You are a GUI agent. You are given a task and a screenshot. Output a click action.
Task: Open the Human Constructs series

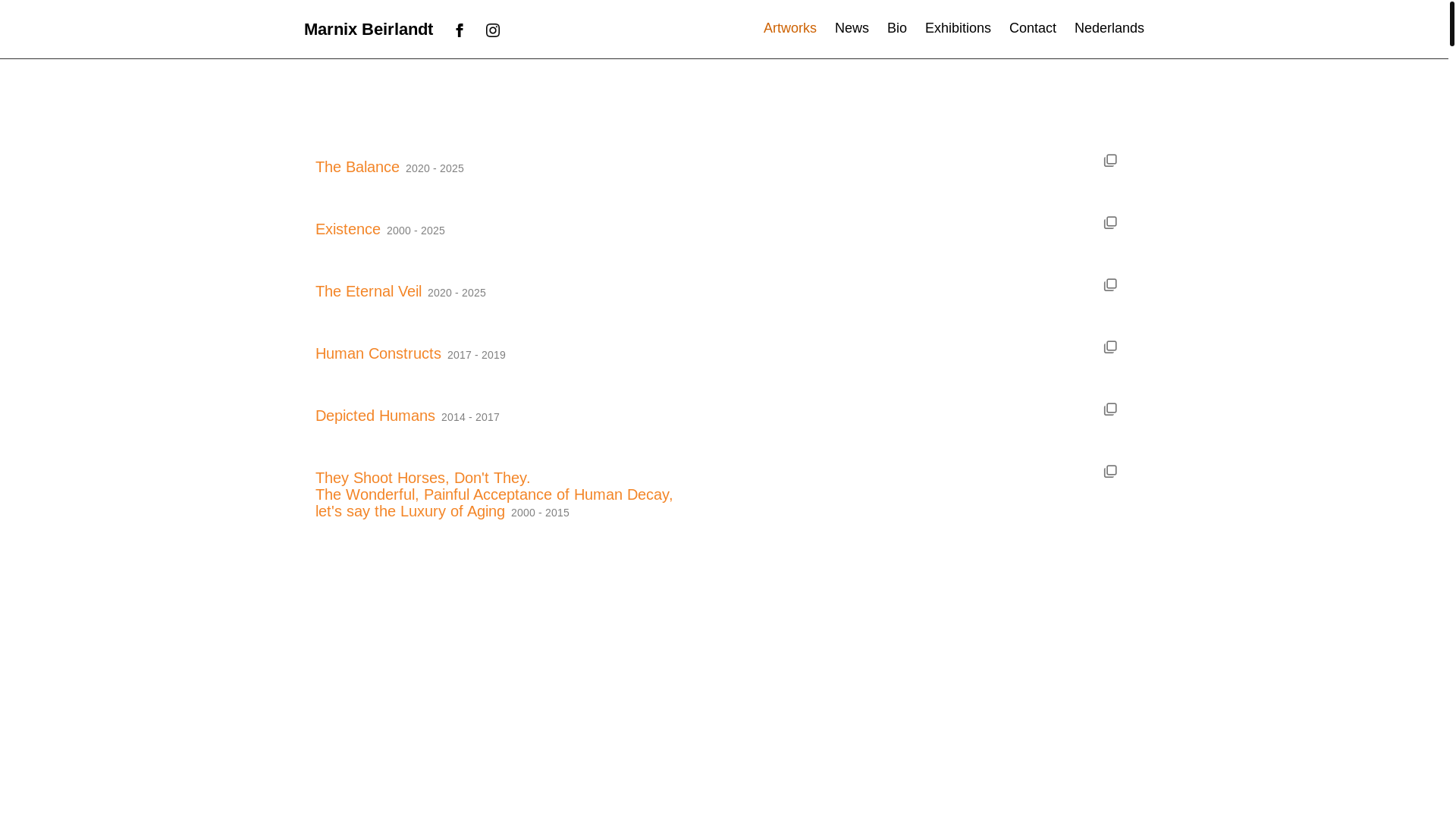[378, 353]
